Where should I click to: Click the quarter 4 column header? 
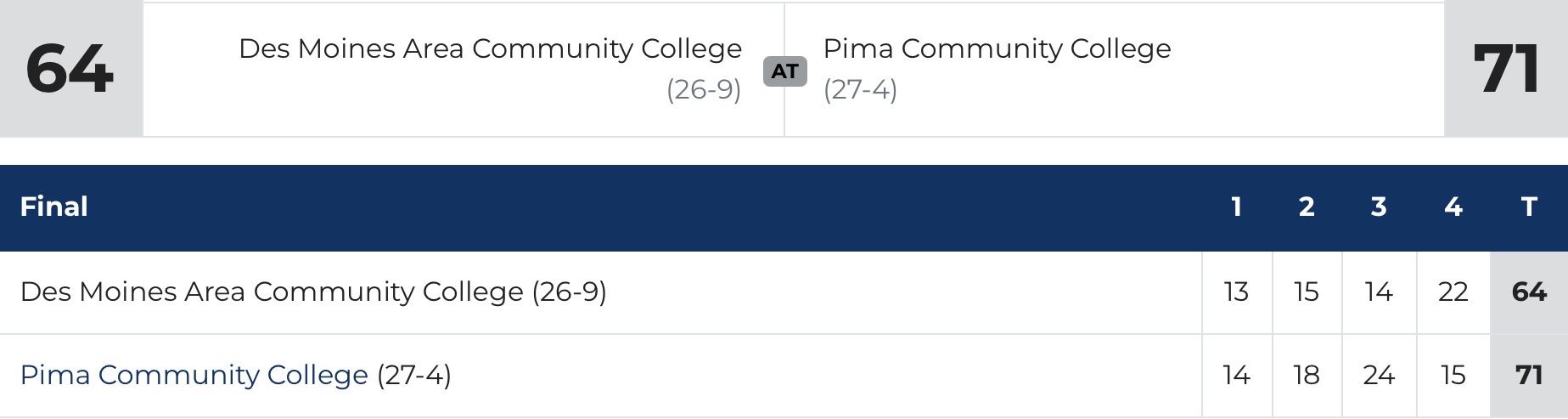click(1453, 207)
